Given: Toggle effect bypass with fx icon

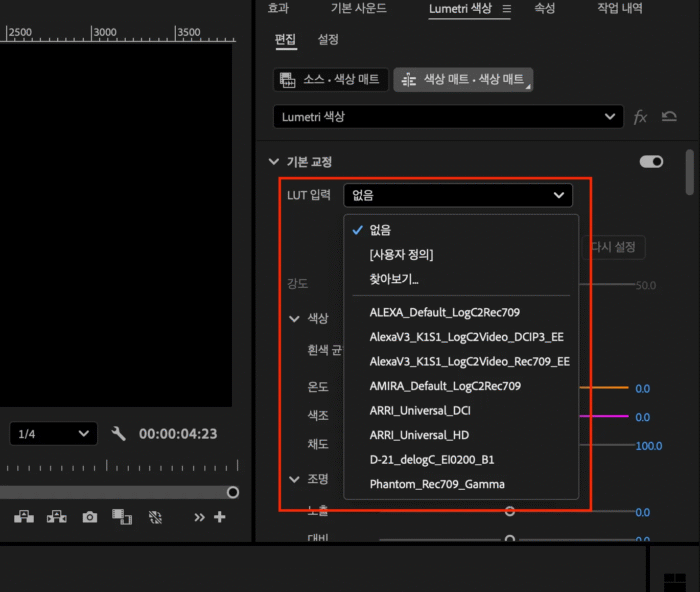Looking at the screenshot, I should click(x=641, y=117).
